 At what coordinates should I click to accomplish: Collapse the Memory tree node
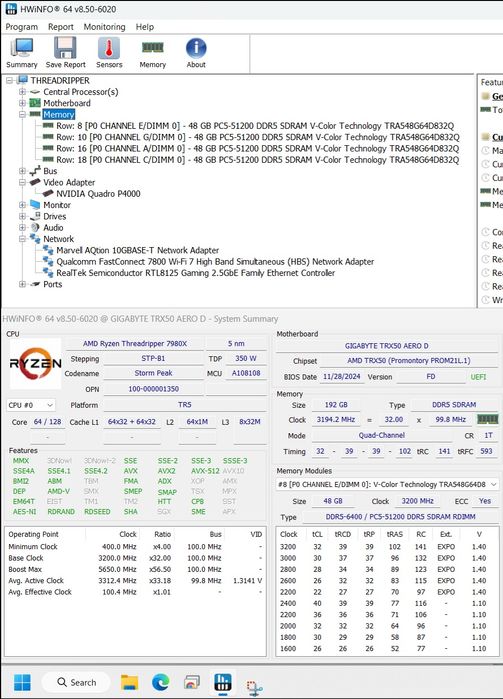[x=22, y=115]
